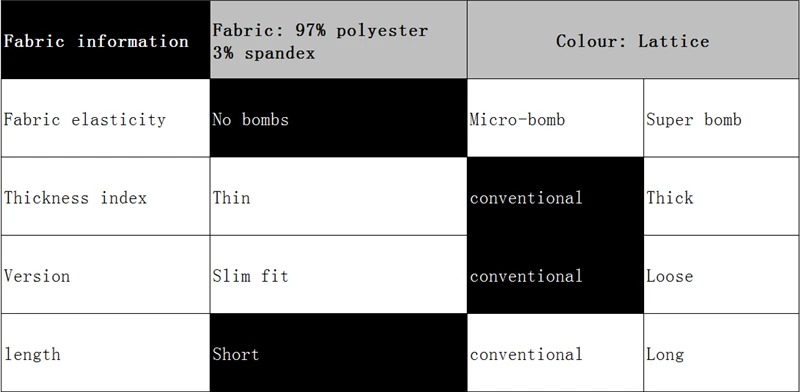Select highlighted 'conventional' in Thickness index row
The image size is (800, 392).
[555, 197]
